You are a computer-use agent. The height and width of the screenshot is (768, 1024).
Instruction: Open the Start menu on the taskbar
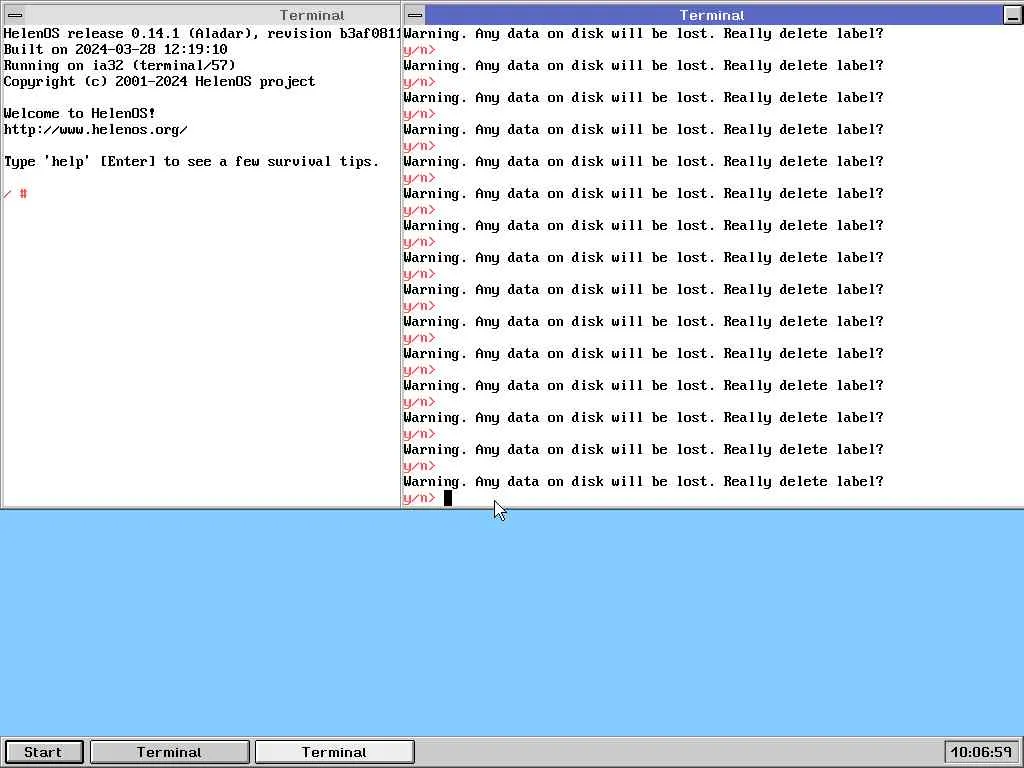coord(43,752)
